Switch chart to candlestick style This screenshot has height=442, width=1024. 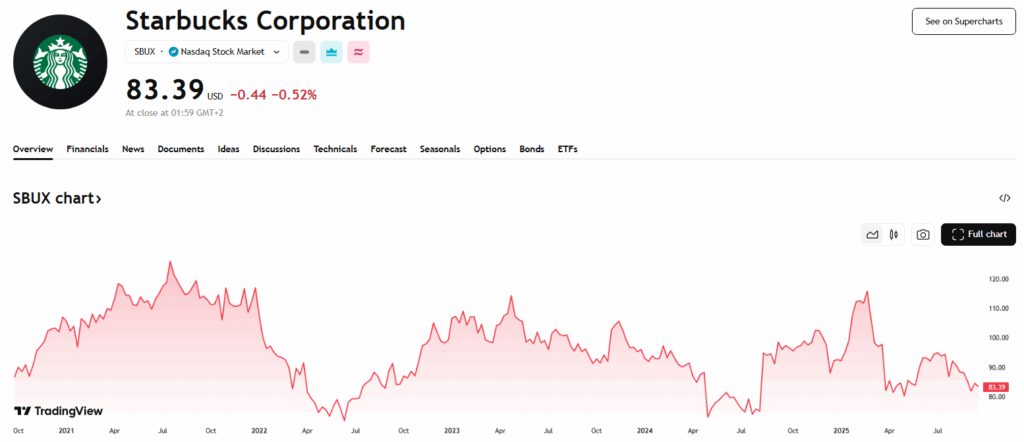click(893, 235)
